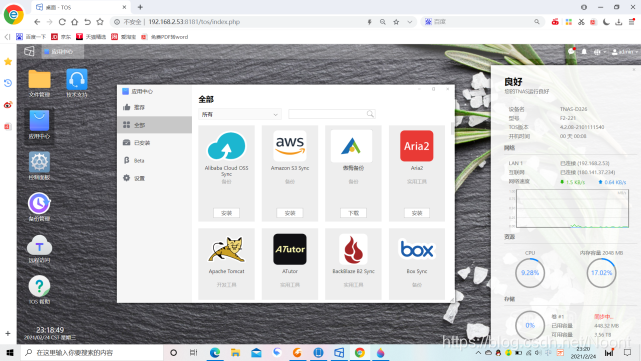641x361 pixels.
Task: Open the category filter dropdown in App Center
Action: click(240, 114)
